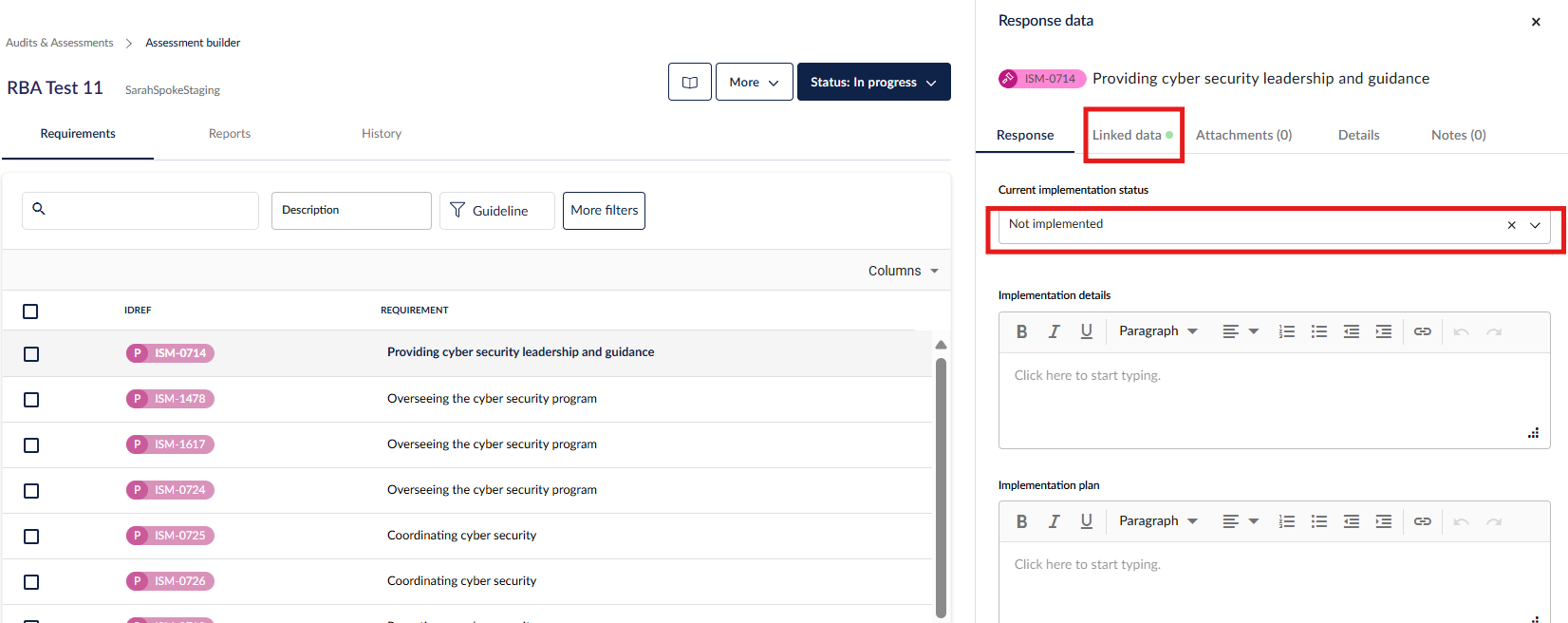Image resolution: width=1568 pixels, height=623 pixels.
Task: Open the More dropdown menu
Action: point(755,82)
